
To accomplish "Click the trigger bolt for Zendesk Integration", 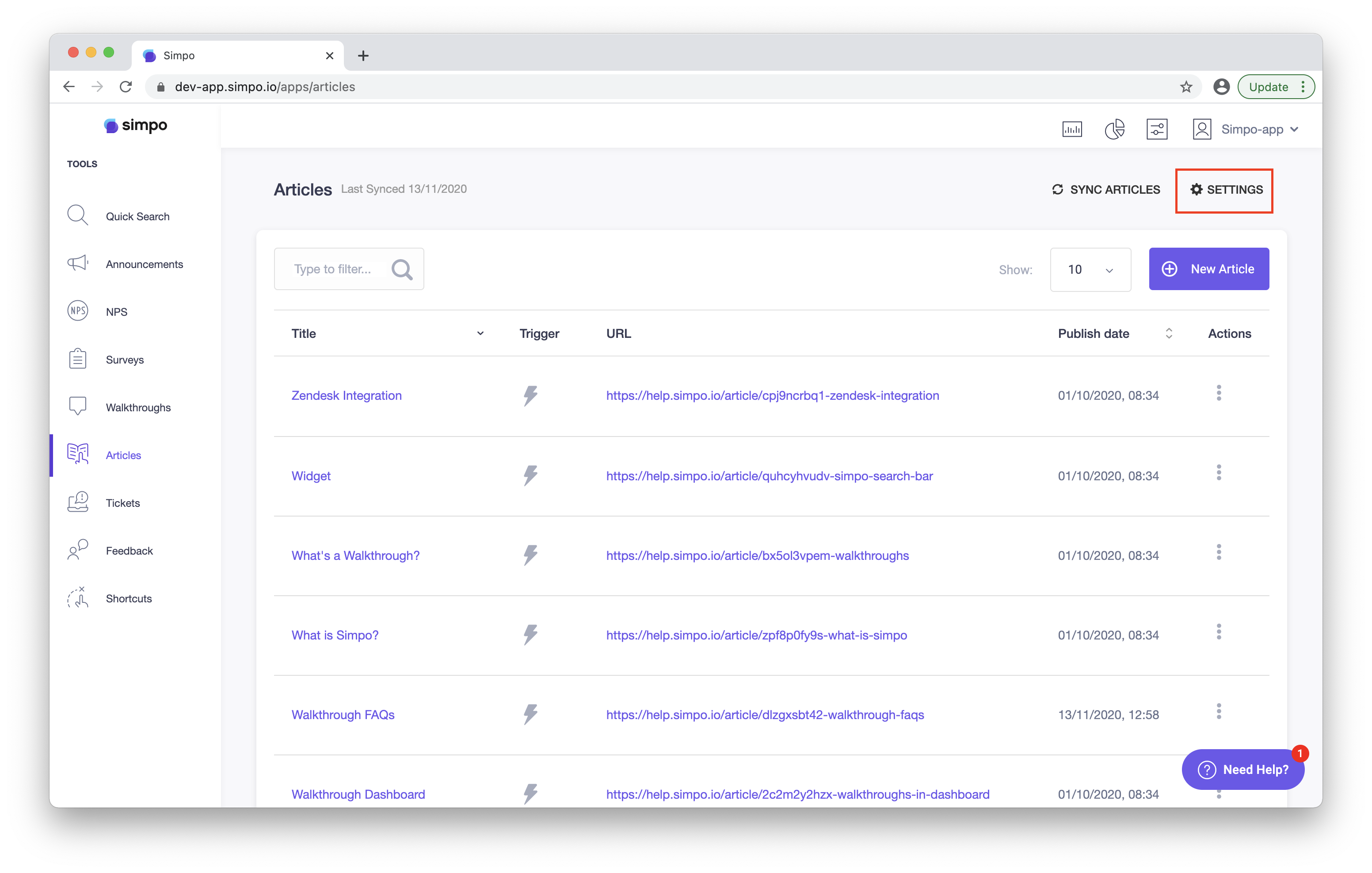I will click(x=530, y=395).
